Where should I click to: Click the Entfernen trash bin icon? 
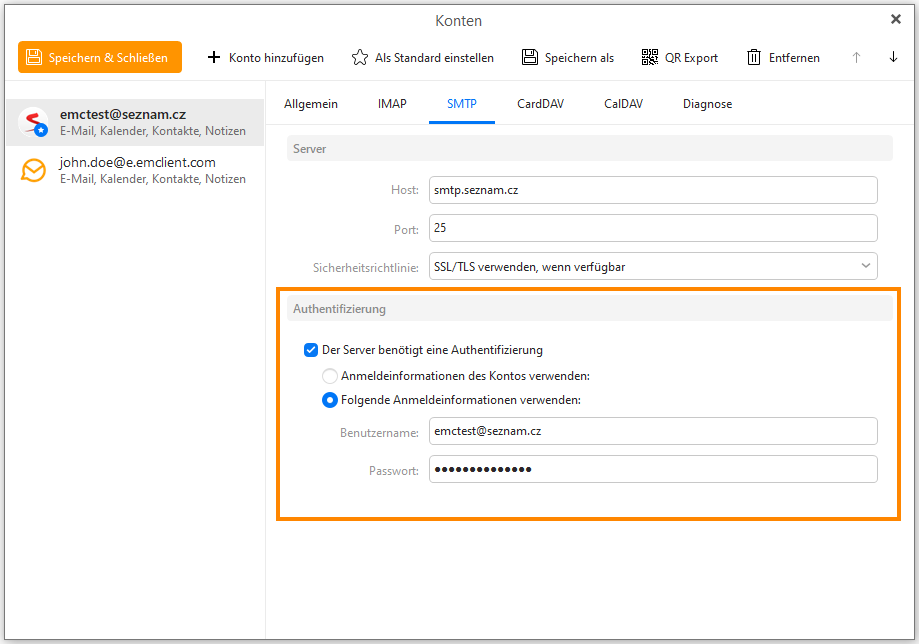(x=754, y=58)
